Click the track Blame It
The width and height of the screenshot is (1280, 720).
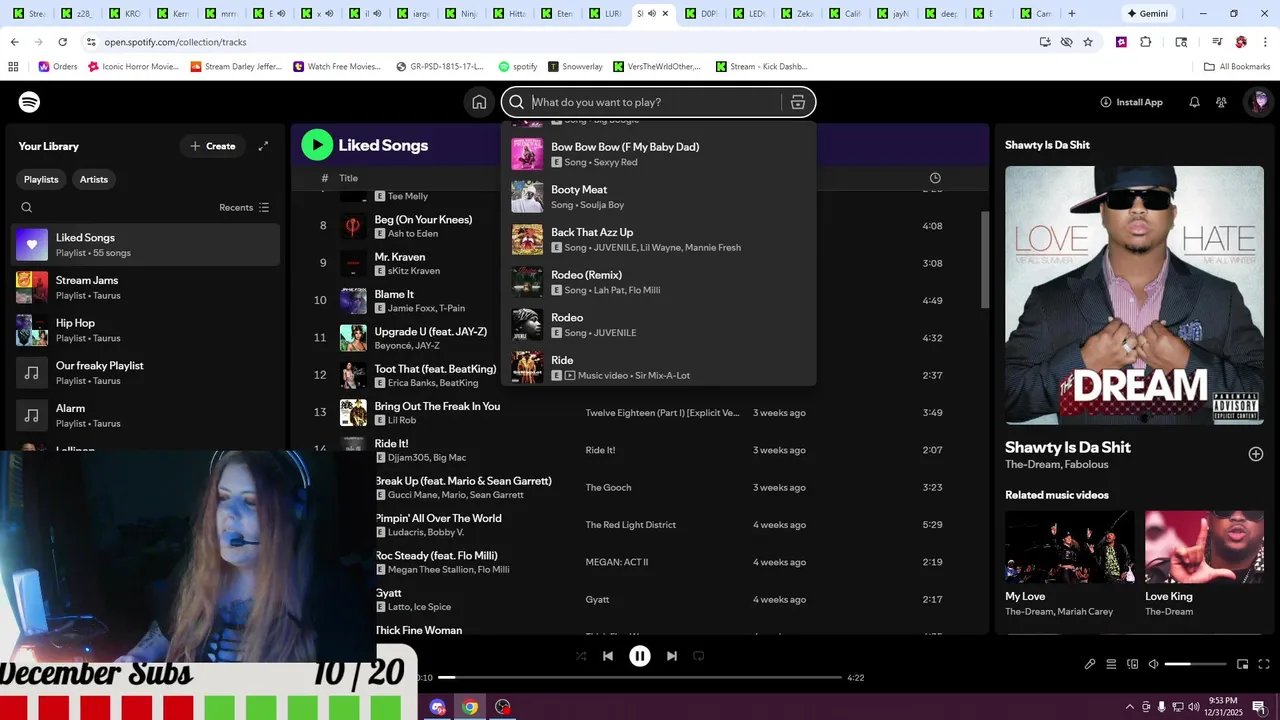[394, 294]
